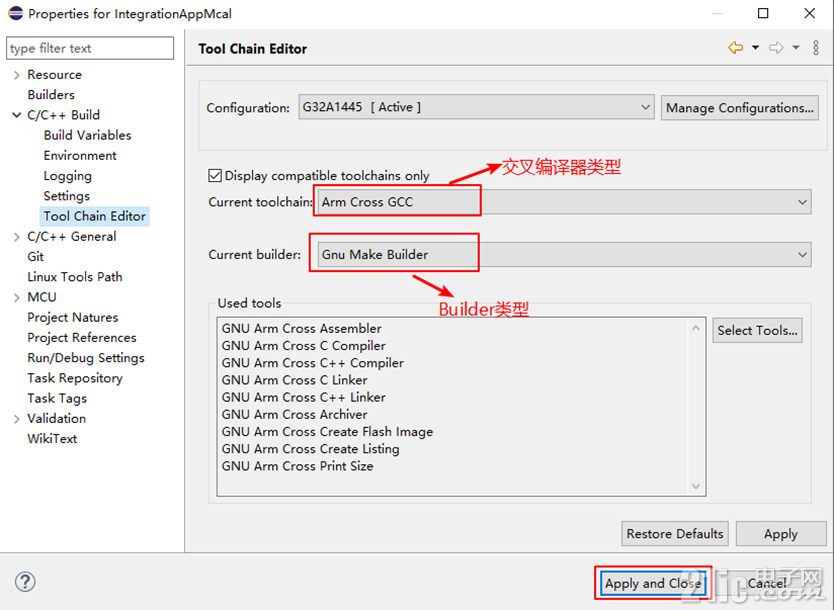Select GNU Arm Cross Assembler in list
The height and width of the screenshot is (610, 834).
(x=302, y=328)
